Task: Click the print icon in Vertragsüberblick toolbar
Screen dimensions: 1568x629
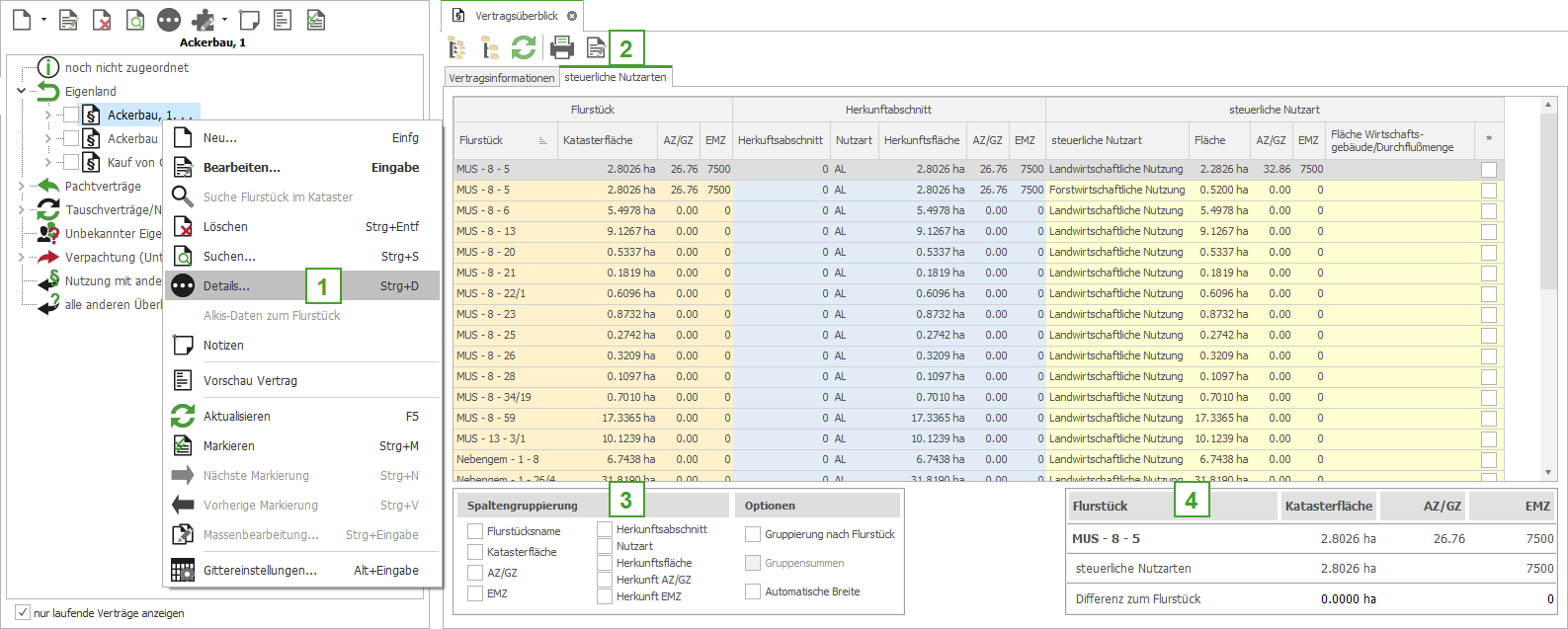Action: point(561,46)
